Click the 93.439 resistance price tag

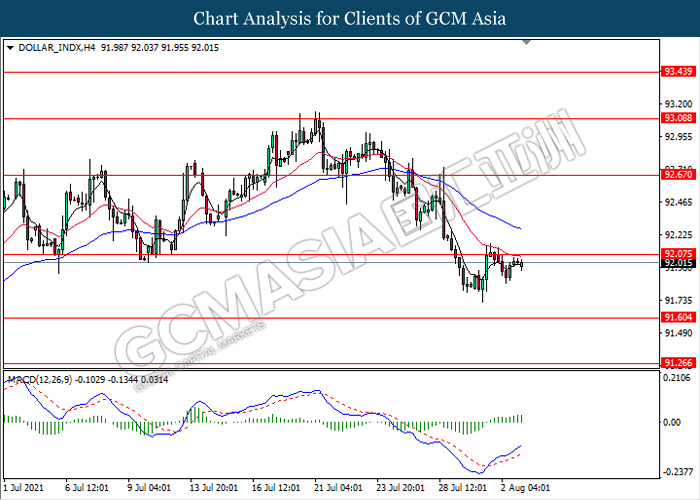(x=679, y=72)
